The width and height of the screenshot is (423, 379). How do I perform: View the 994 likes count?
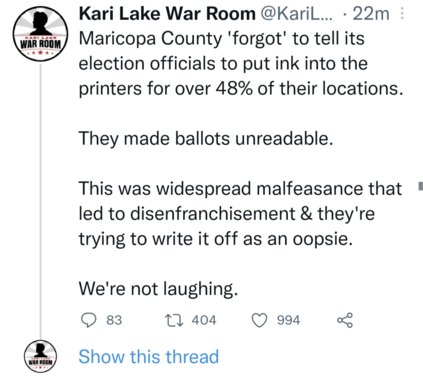(289, 320)
